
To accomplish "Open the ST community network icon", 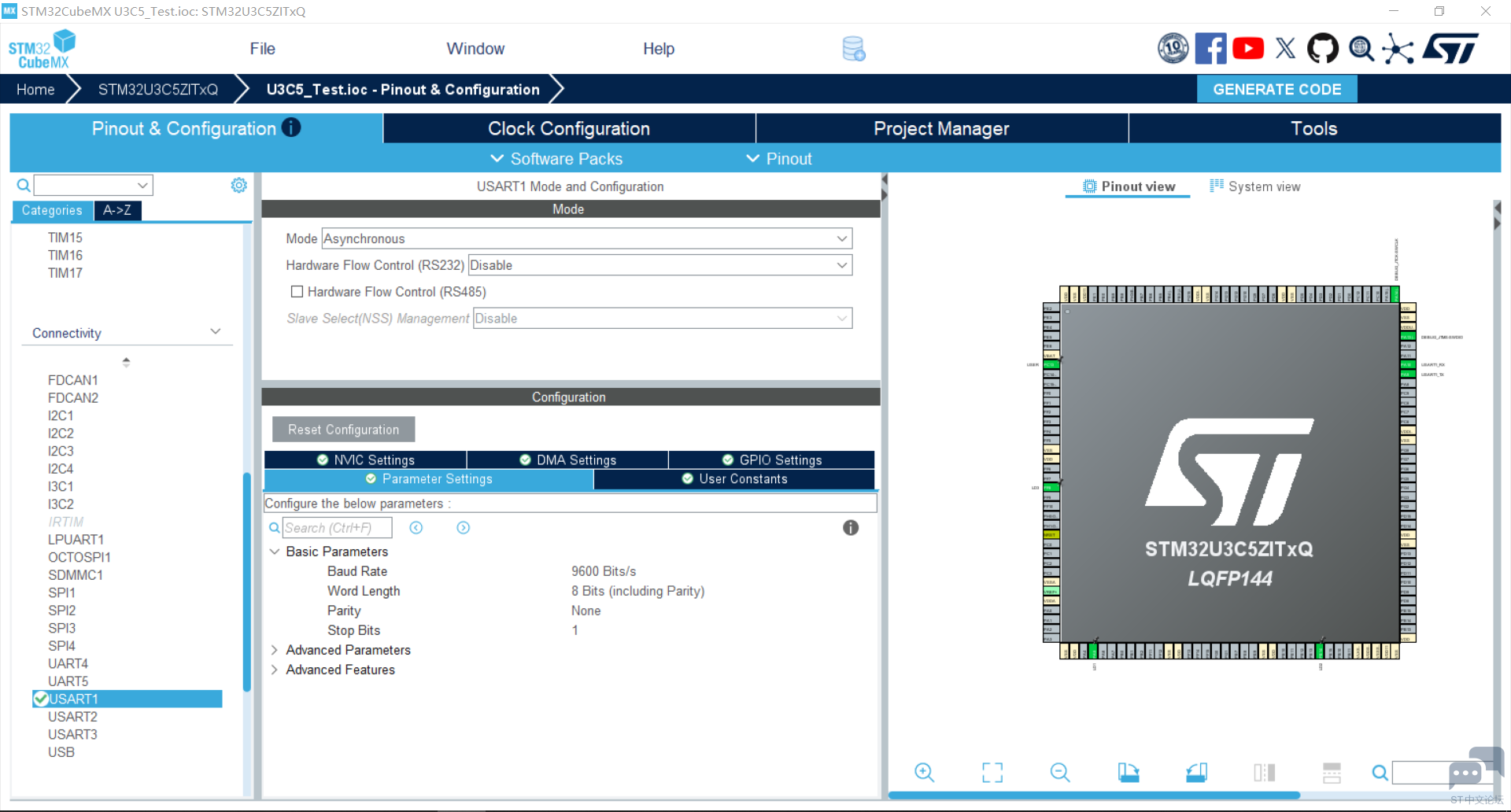I will tap(1398, 49).
